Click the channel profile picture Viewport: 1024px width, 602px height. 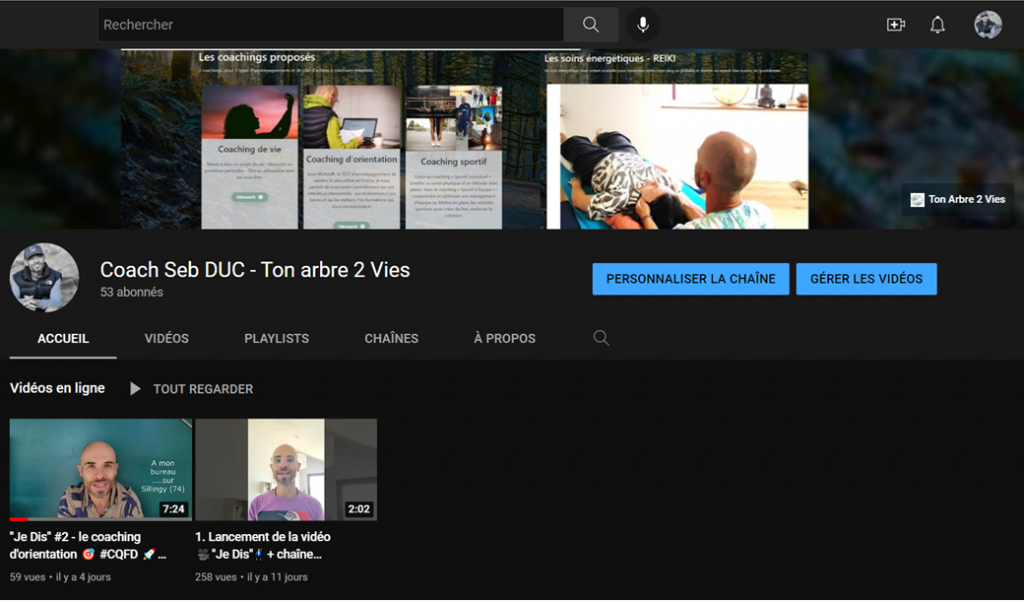[x=44, y=278]
